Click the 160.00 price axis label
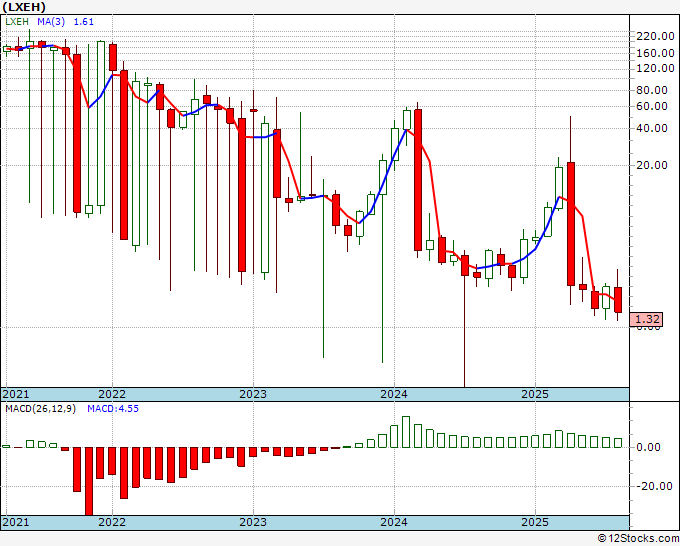Screen dimensions: 680x546 pos(655,53)
